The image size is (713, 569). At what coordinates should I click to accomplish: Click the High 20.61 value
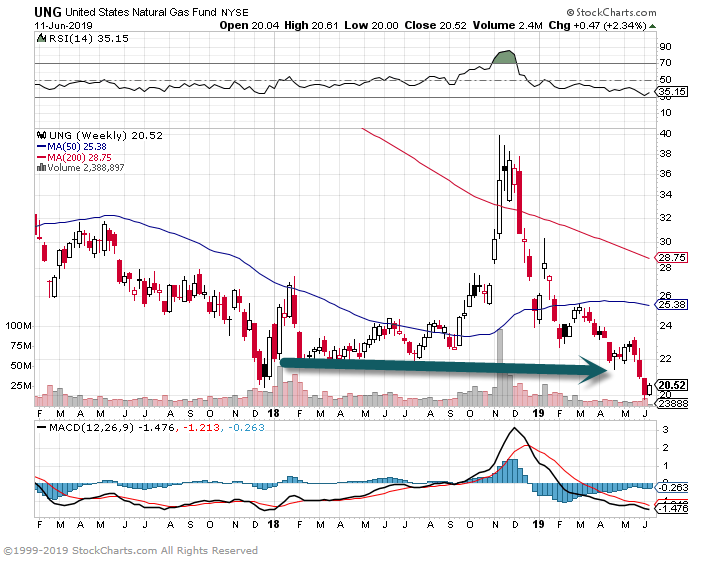(311, 25)
